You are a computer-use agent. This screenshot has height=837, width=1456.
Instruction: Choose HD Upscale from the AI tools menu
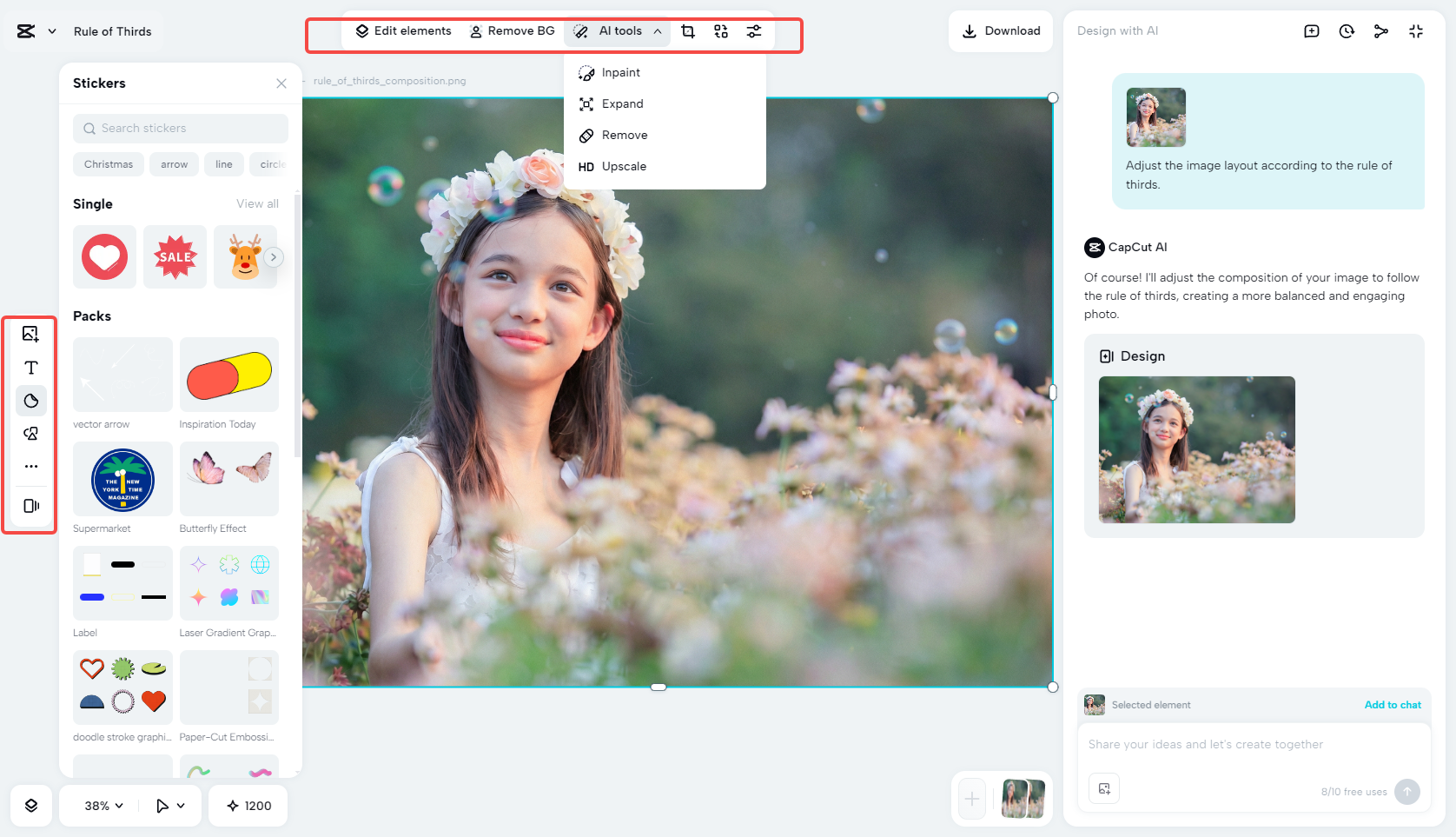click(x=665, y=167)
